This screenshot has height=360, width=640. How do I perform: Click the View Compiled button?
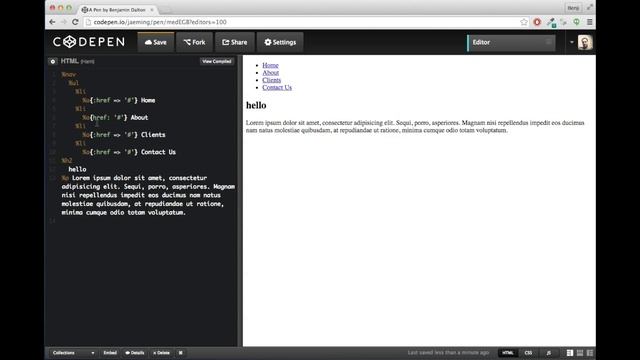click(217, 61)
